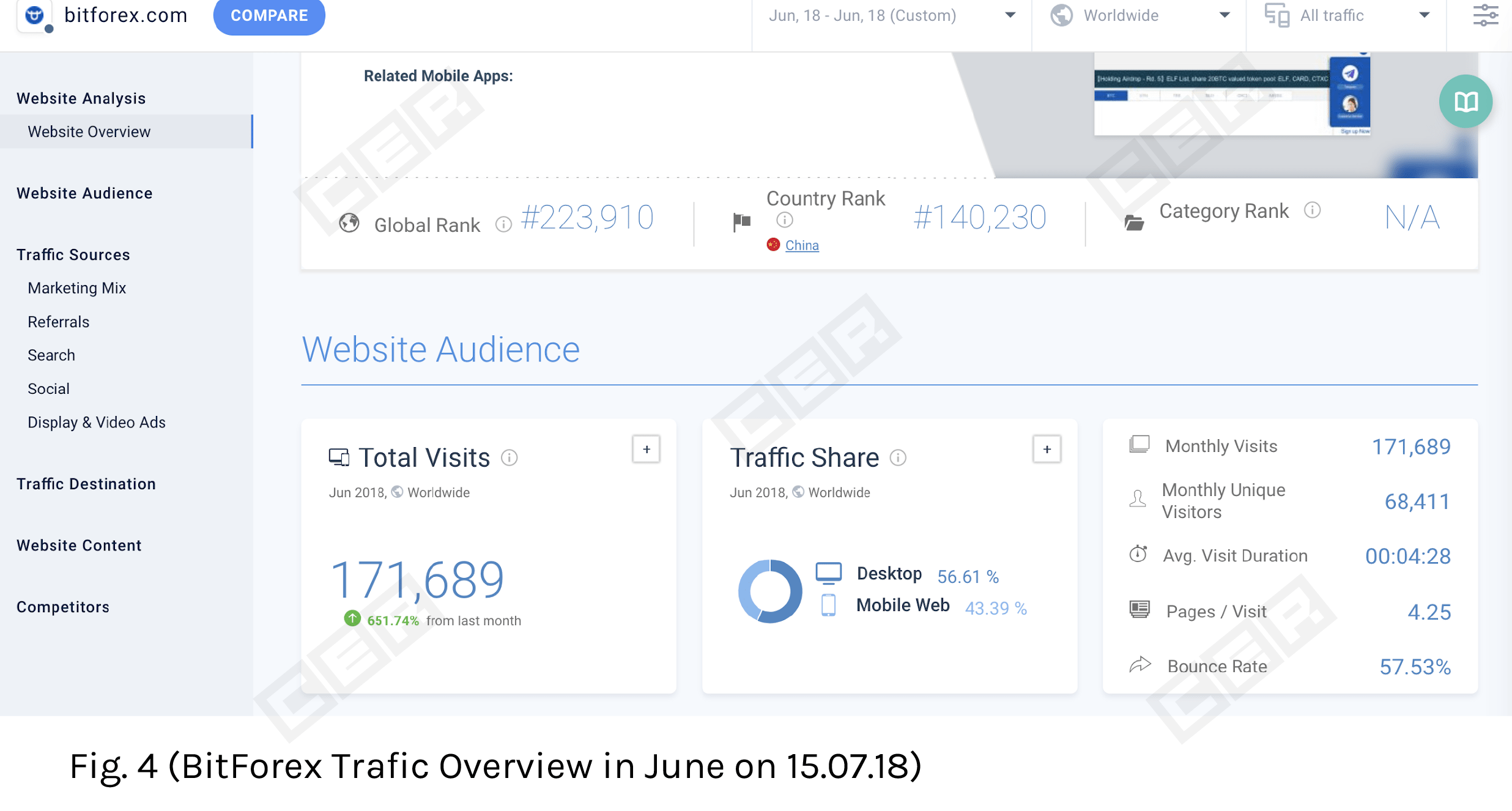
Task: Open the All traffic dropdown
Action: 1347,16
